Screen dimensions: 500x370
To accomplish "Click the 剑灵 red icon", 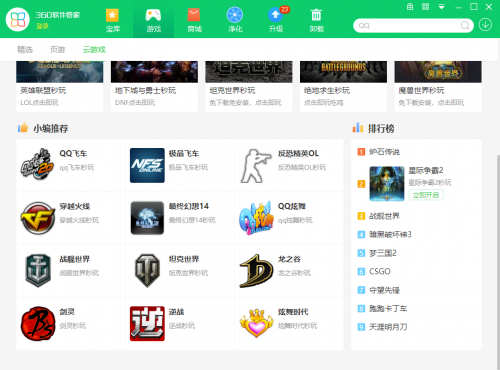I will pyautogui.click(x=38, y=324).
